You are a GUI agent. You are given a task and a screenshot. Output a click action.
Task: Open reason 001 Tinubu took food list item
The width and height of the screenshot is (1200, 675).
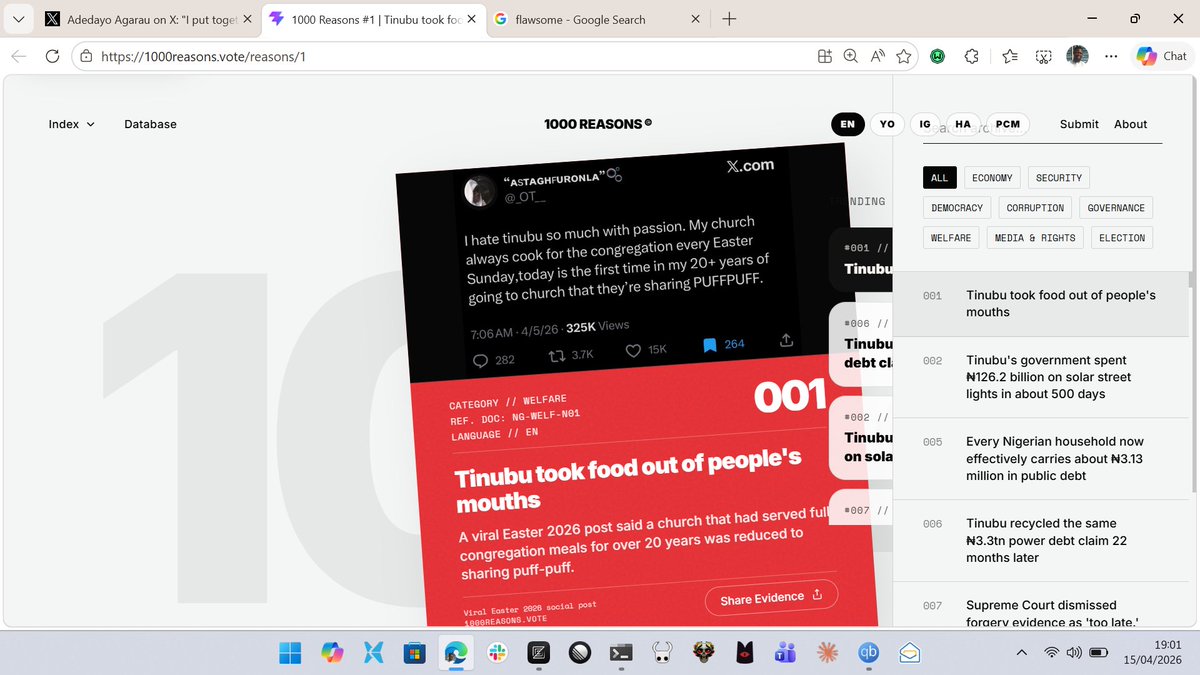(x=1040, y=304)
